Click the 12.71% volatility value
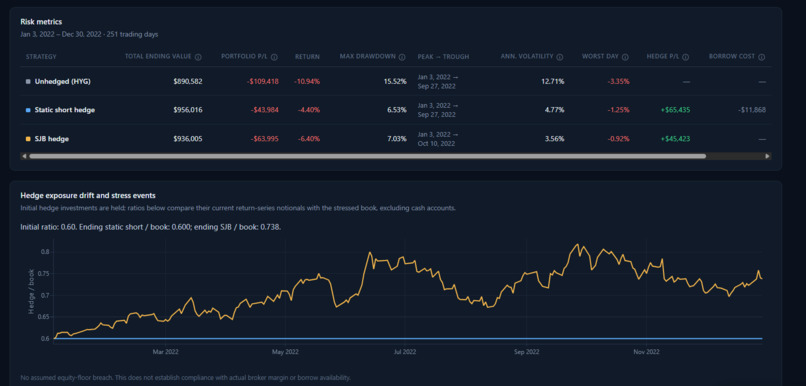 [x=553, y=81]
